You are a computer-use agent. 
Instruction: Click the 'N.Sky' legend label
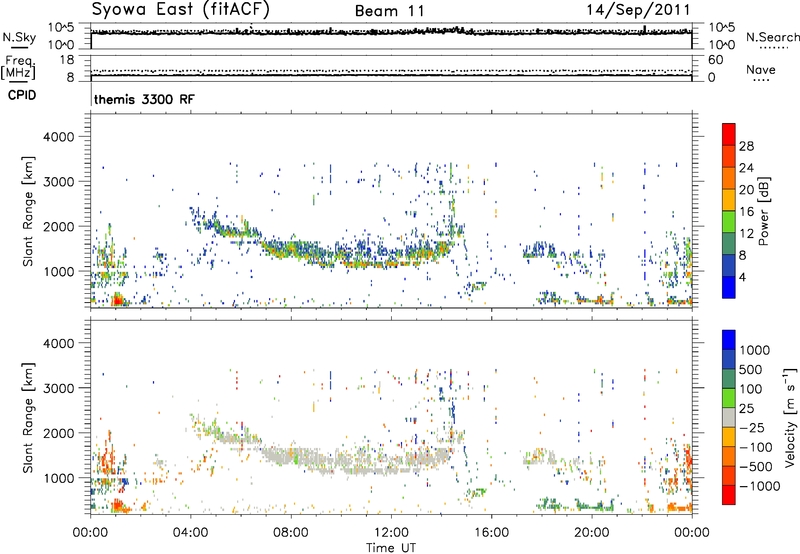click(x=19, y=37)
